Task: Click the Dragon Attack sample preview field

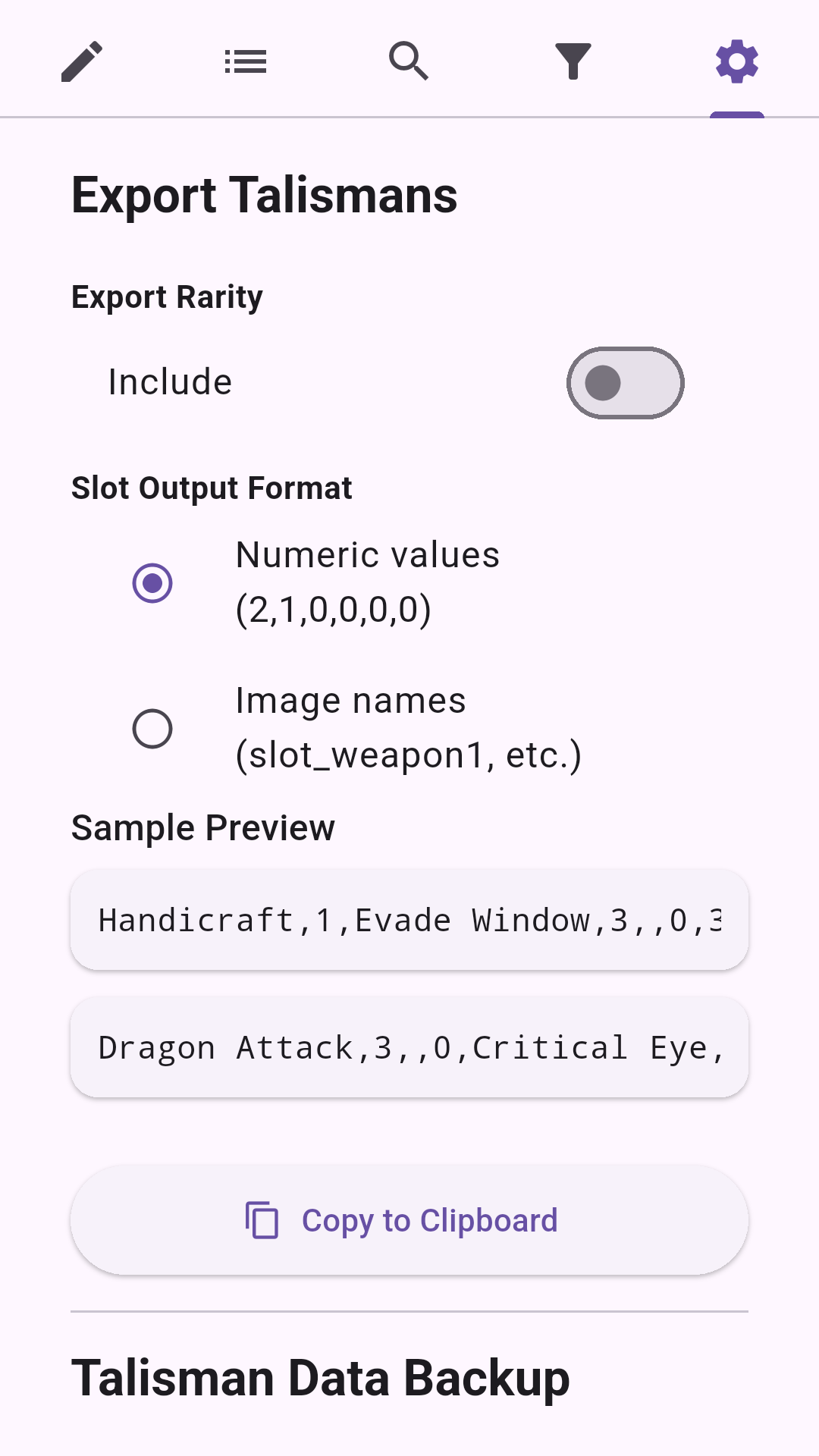Action: click(409, 1046)
